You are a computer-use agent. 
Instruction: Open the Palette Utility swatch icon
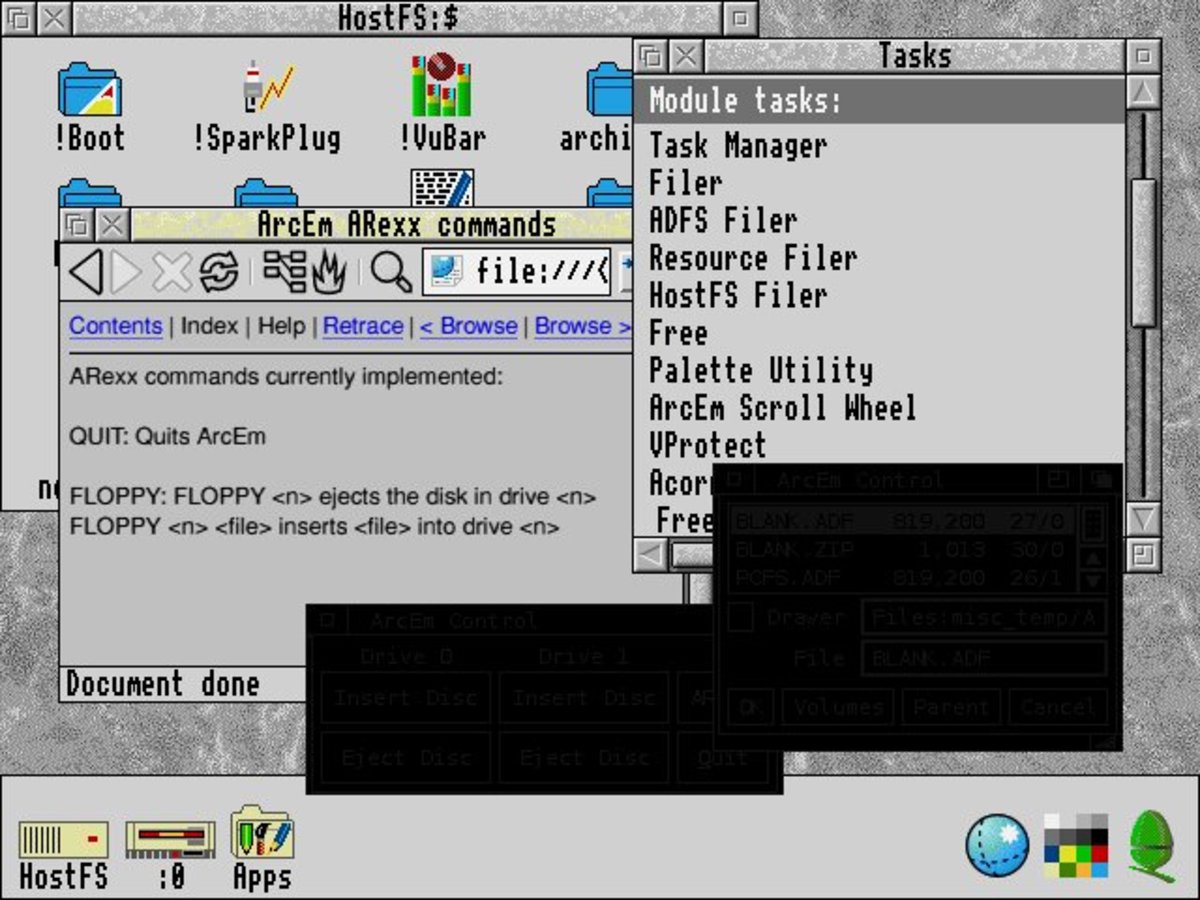tap(1075, 845)
